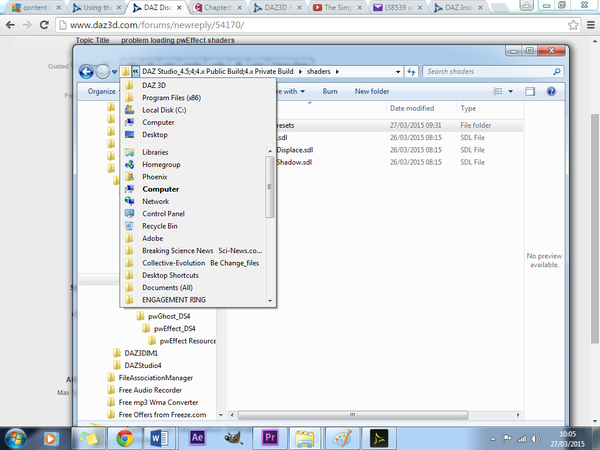Select FileAssociationManager tree folder

[155, 378]
